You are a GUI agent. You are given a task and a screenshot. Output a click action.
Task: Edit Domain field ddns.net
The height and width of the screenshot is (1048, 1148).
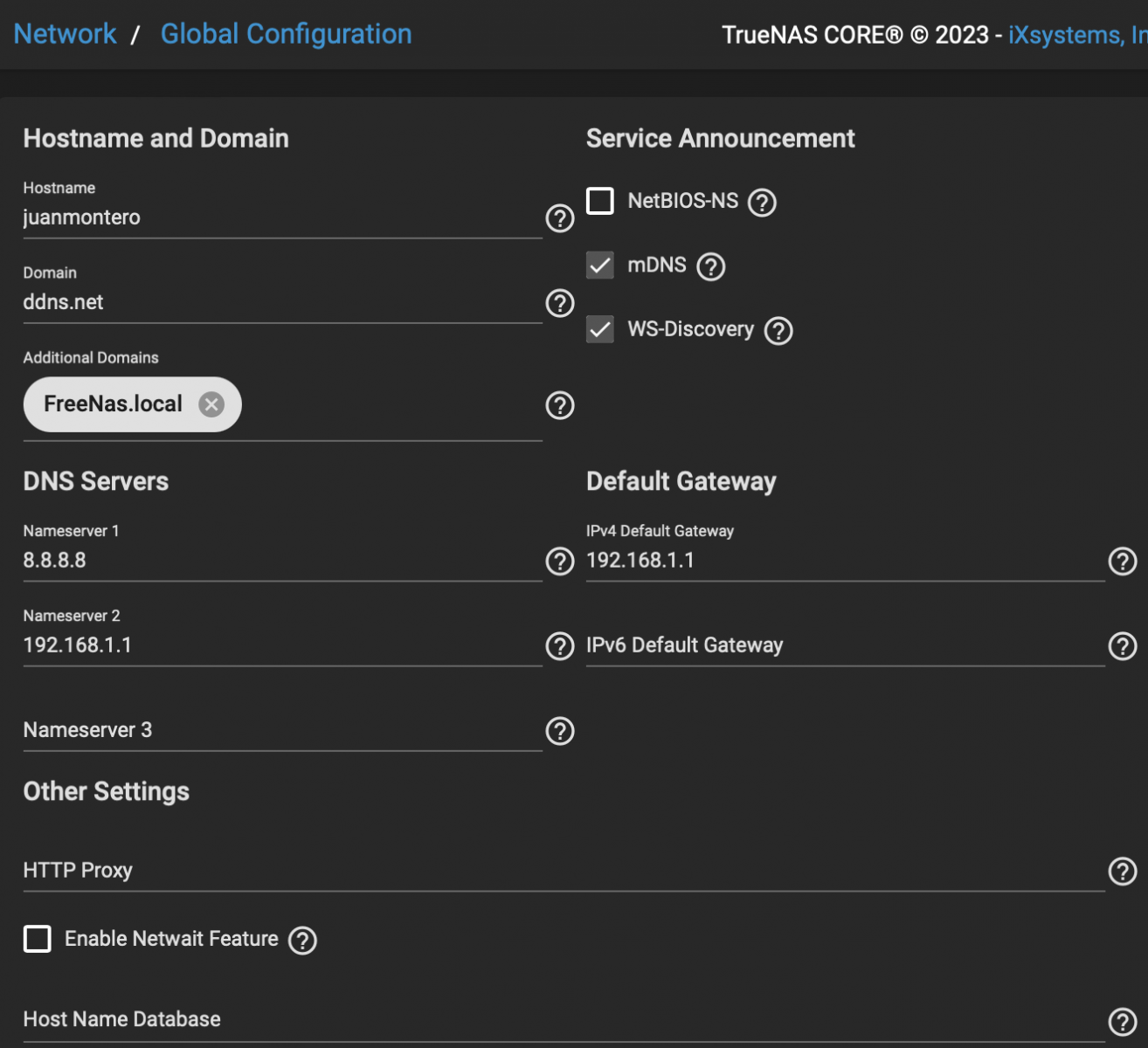click(282, 302)
